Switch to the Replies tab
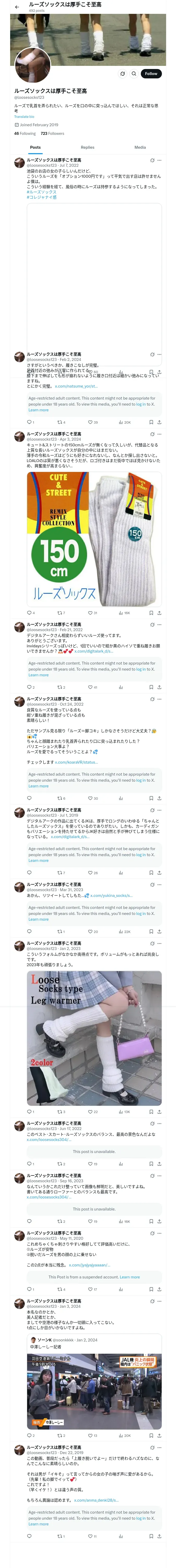This screenshot has width=176, height=1568. [x=87, y=147]
